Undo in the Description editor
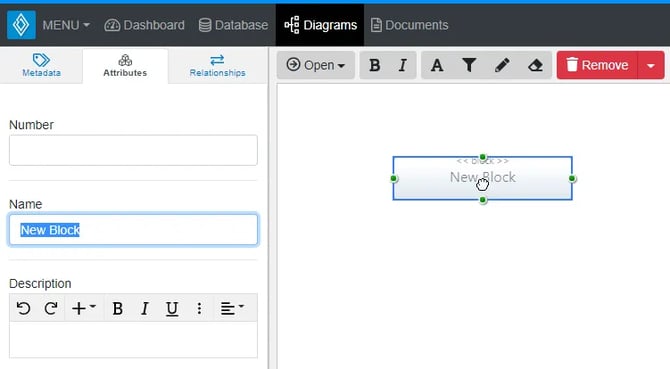The image size is (670, 369). pos(24,308)
